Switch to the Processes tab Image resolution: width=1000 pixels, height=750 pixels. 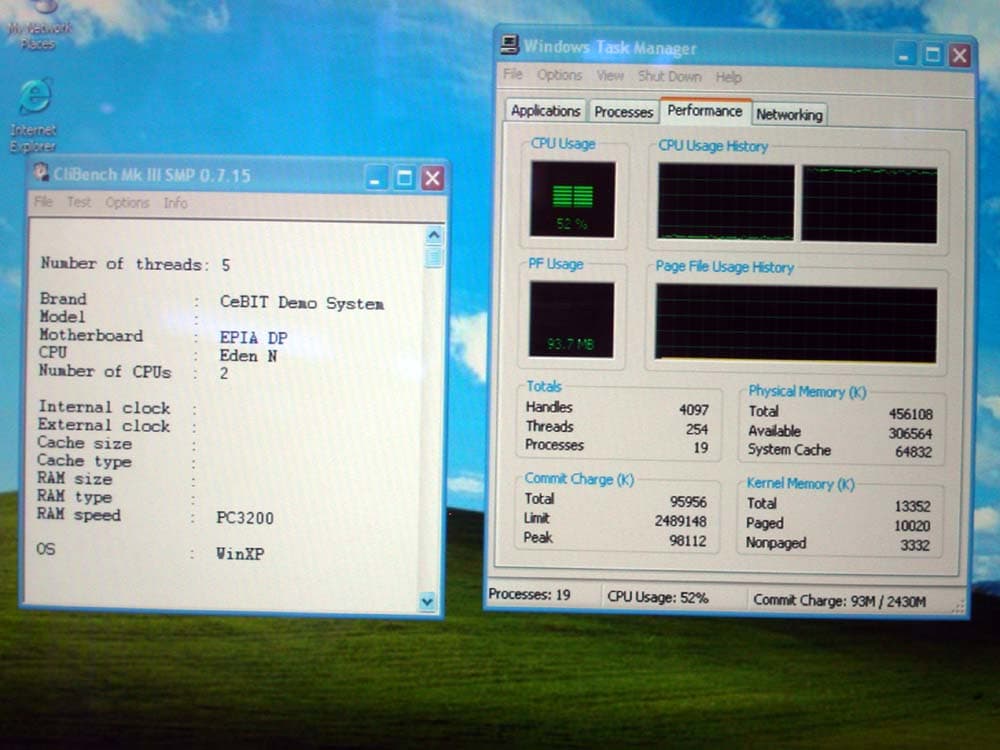coord(623,112)
